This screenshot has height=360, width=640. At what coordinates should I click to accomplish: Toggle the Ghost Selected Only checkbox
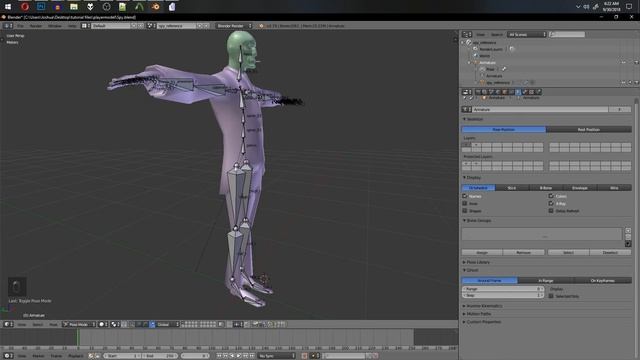551,296
